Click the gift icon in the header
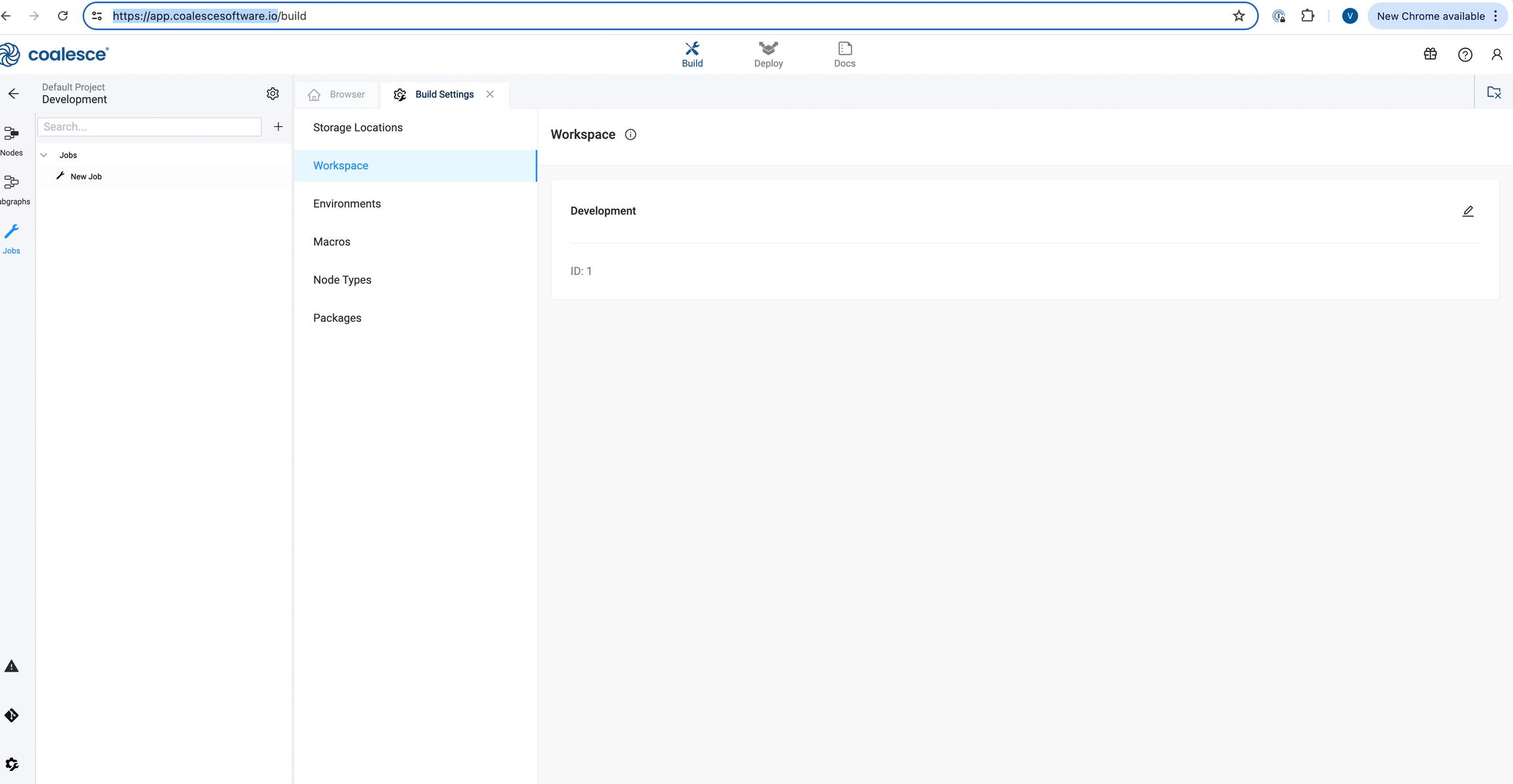The height and width of the screenshot is (784, 1513). (x=1430, y=54)
